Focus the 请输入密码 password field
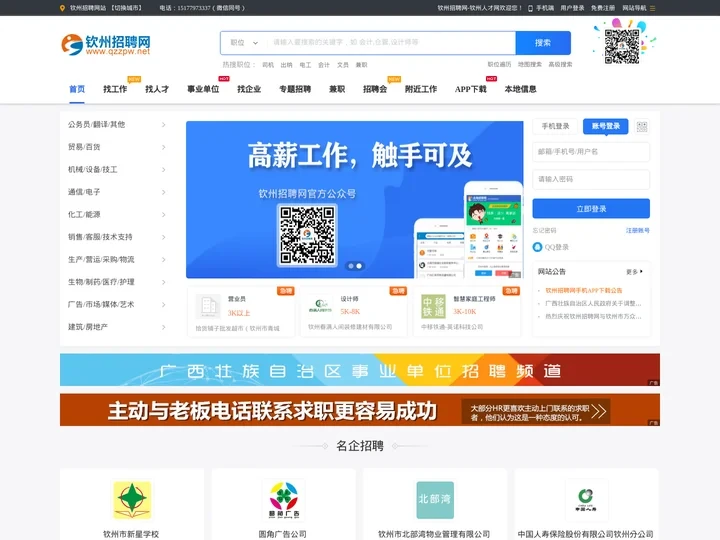This screenshot has width=720, height=540. click(x=591, y=179)
